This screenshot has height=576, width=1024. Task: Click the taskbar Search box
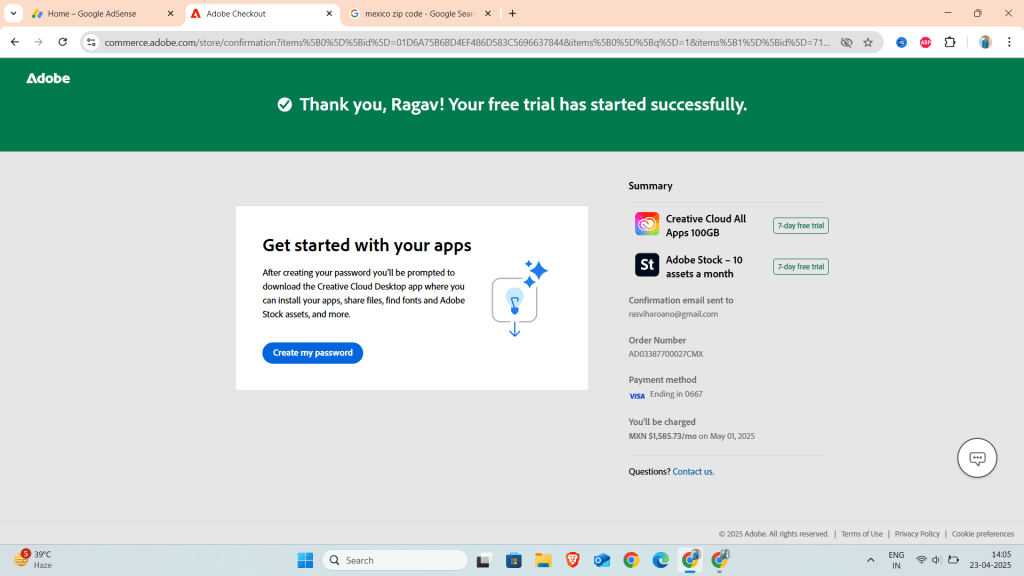coord(395,560)
